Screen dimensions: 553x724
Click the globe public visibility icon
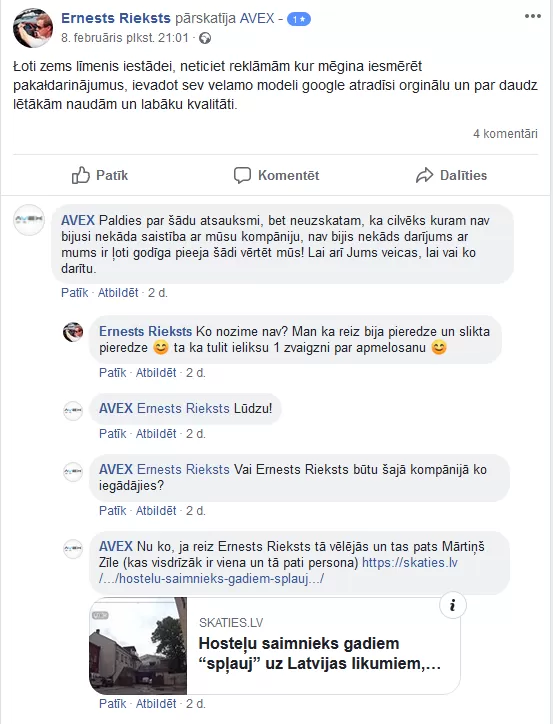pyautogui.click(x=205, y=38)
